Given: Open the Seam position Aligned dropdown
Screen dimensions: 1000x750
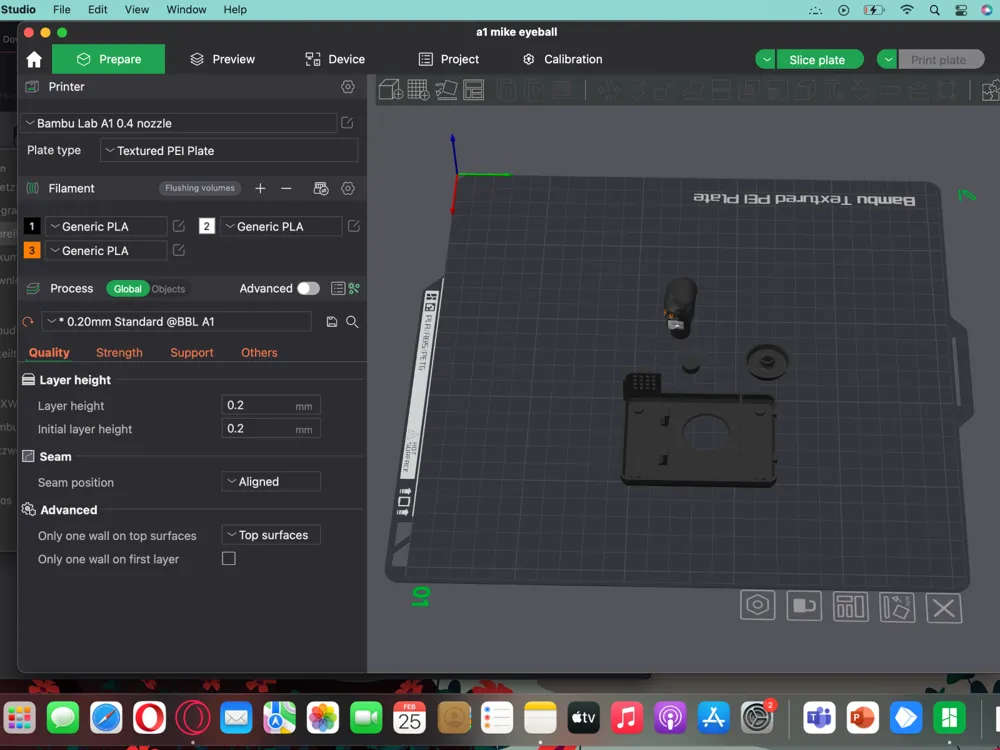Looking at the screenshot, I should (271, 482).
